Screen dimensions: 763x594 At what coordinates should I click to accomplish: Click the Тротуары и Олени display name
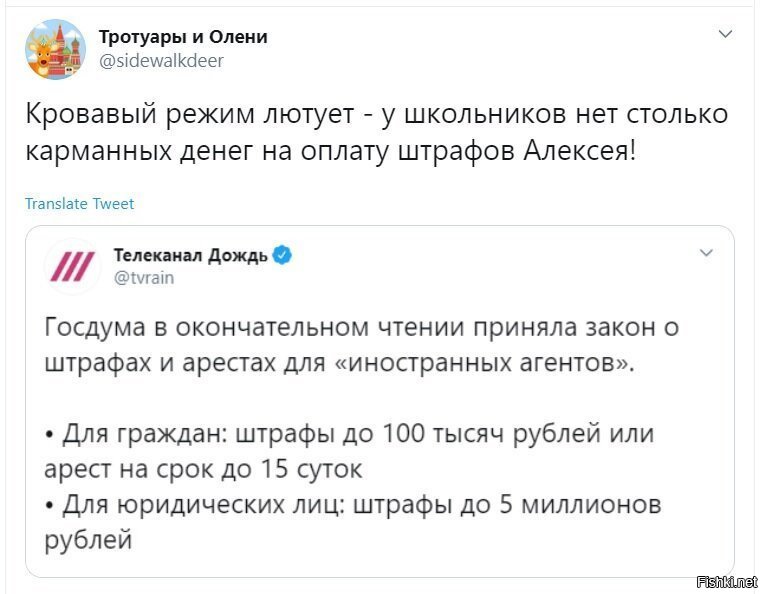coord(183,37)
